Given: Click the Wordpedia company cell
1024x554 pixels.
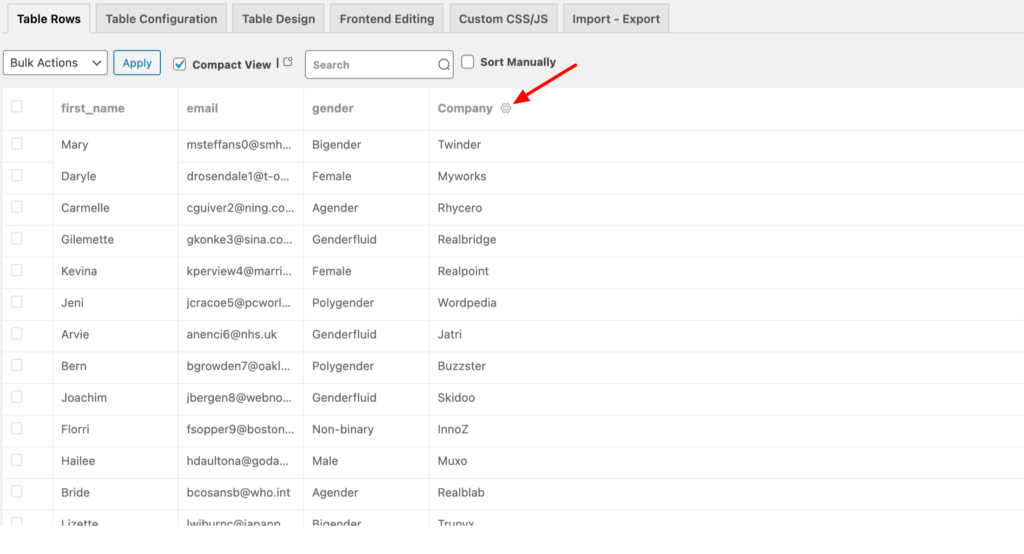Looking at the screenshot, I should click(467, 303).
